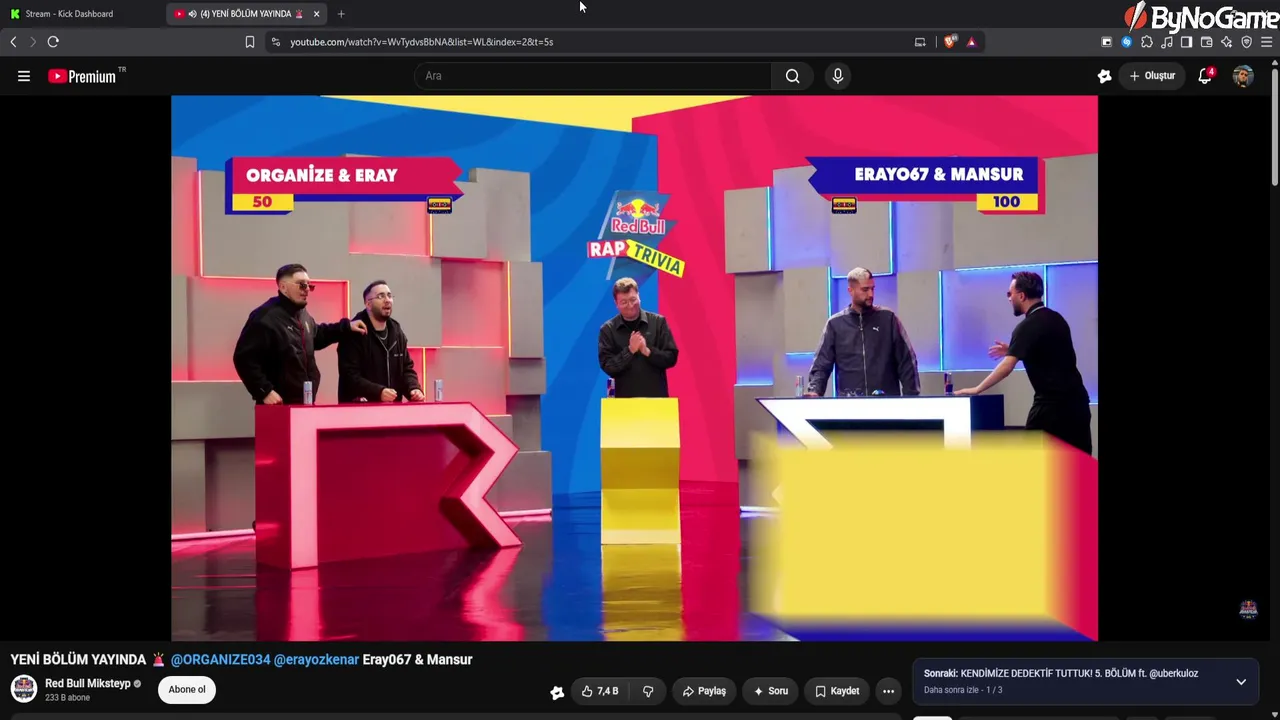Screen dimensions: 1280x720
Task: Expand the Sonraki playlist panel chevron
Action: tap(1241, 682)
